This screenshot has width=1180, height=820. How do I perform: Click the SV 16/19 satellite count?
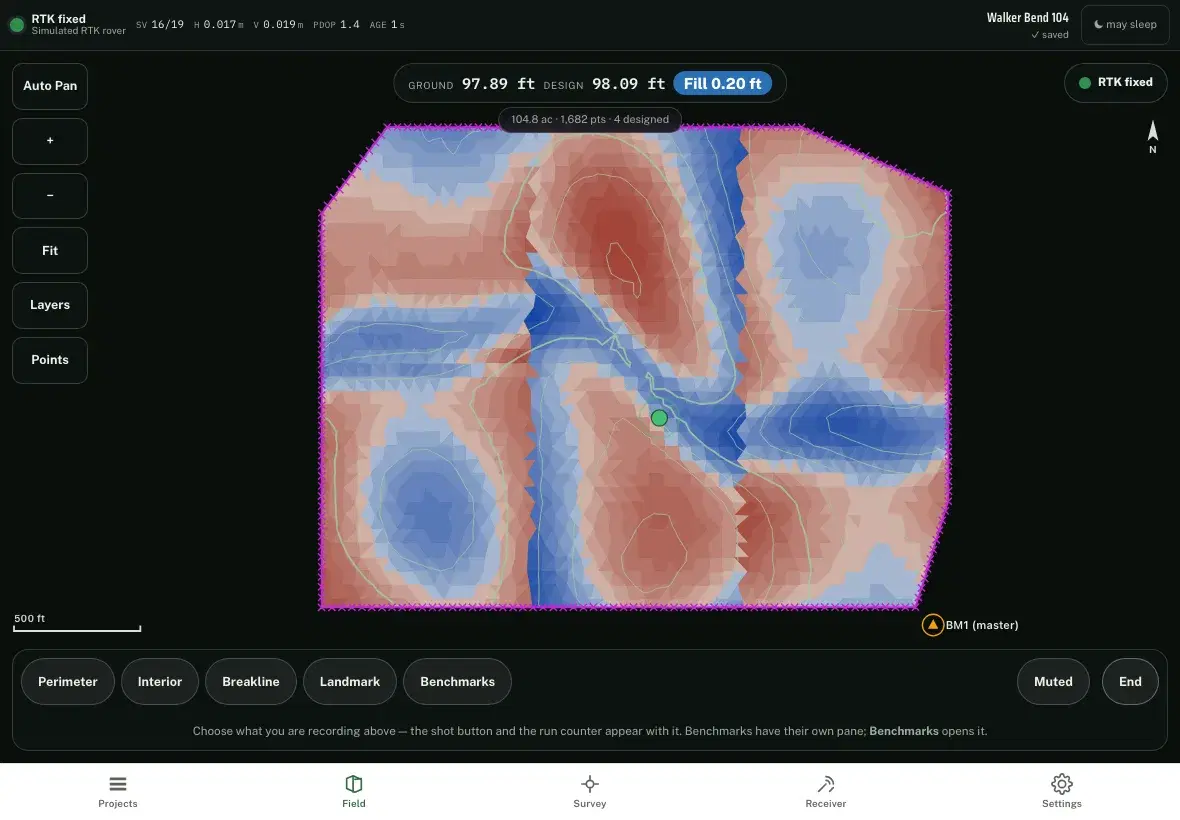coord(160,25)
